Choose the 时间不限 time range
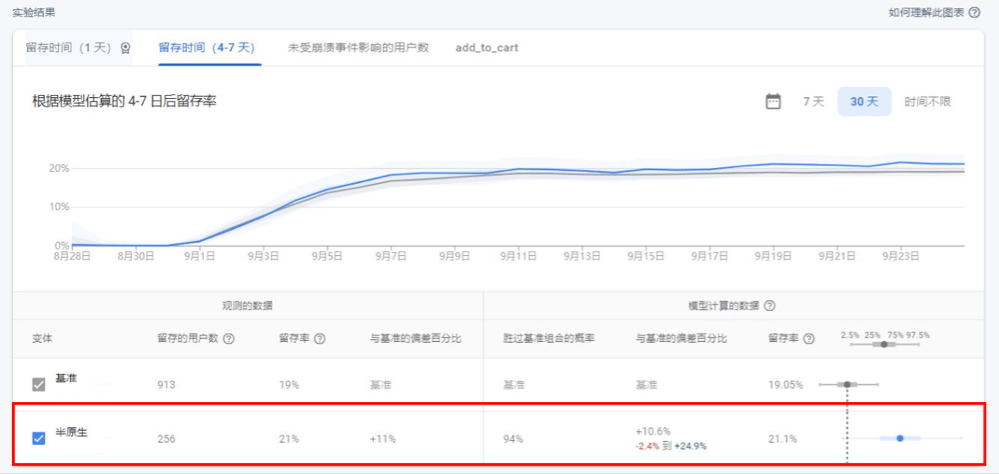999x474 pixels. point(927,102)
